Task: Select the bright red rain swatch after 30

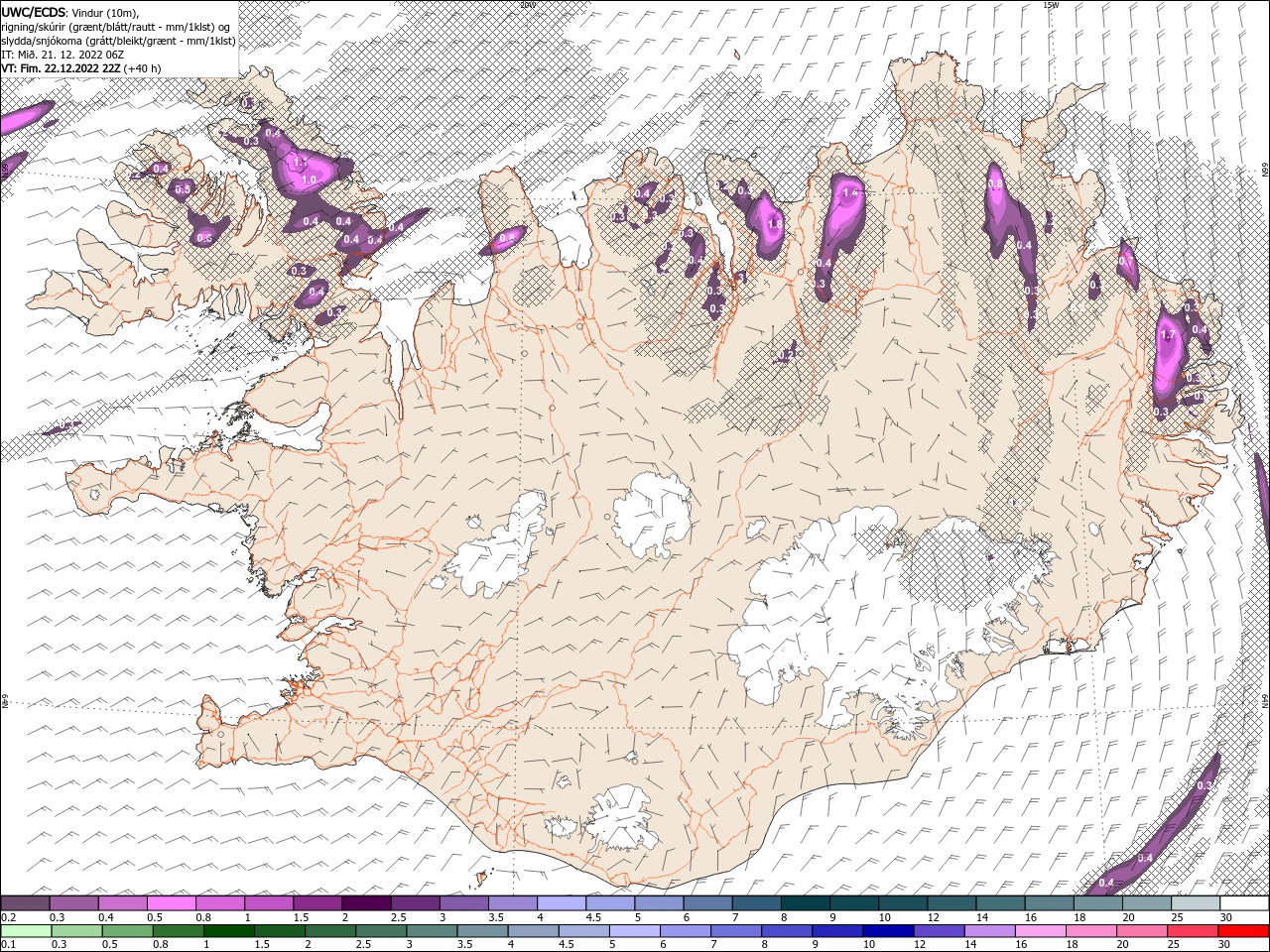Action: click(x=1244, y=931)
